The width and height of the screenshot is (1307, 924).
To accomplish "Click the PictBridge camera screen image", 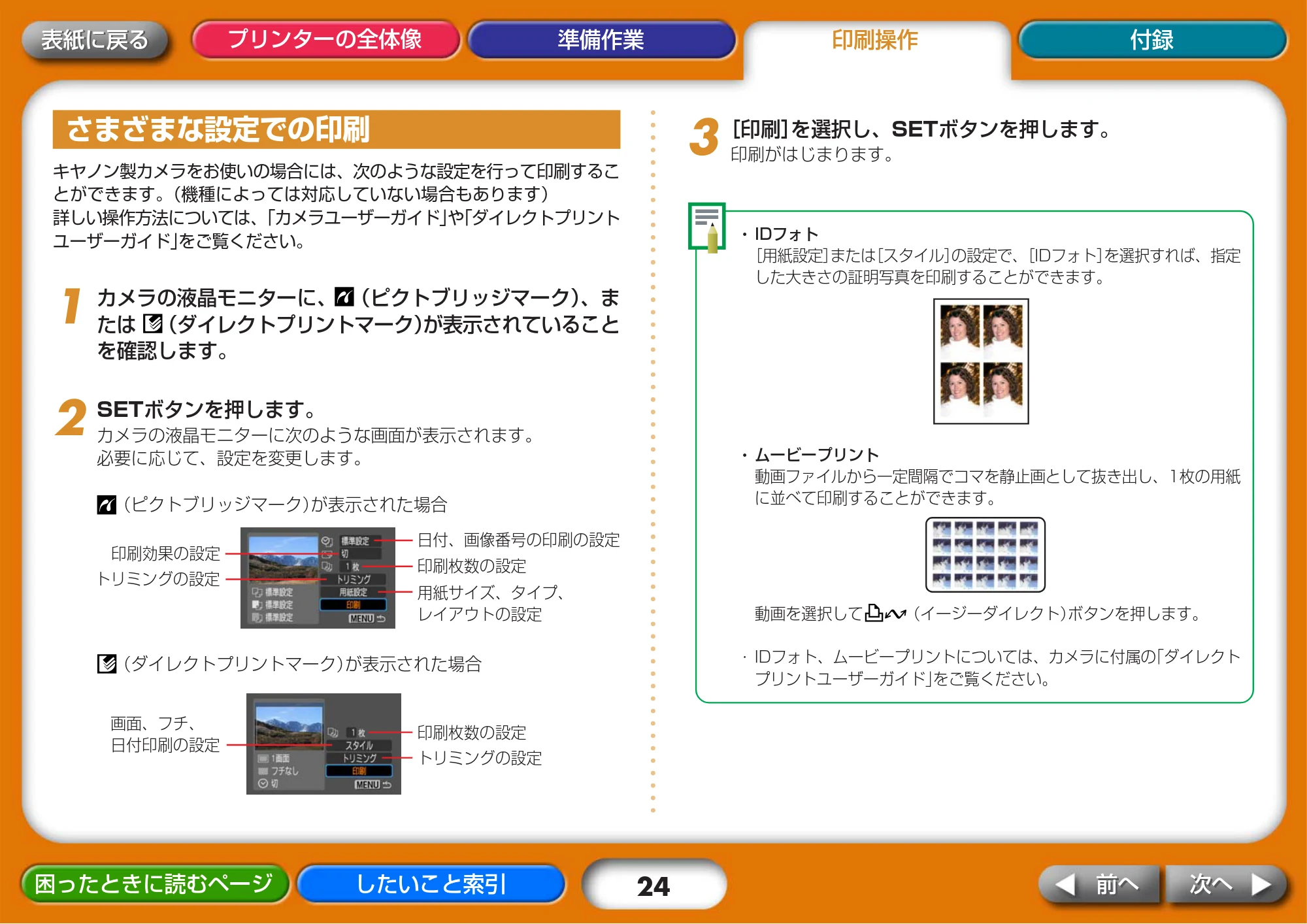I will (x=318, y=578).
